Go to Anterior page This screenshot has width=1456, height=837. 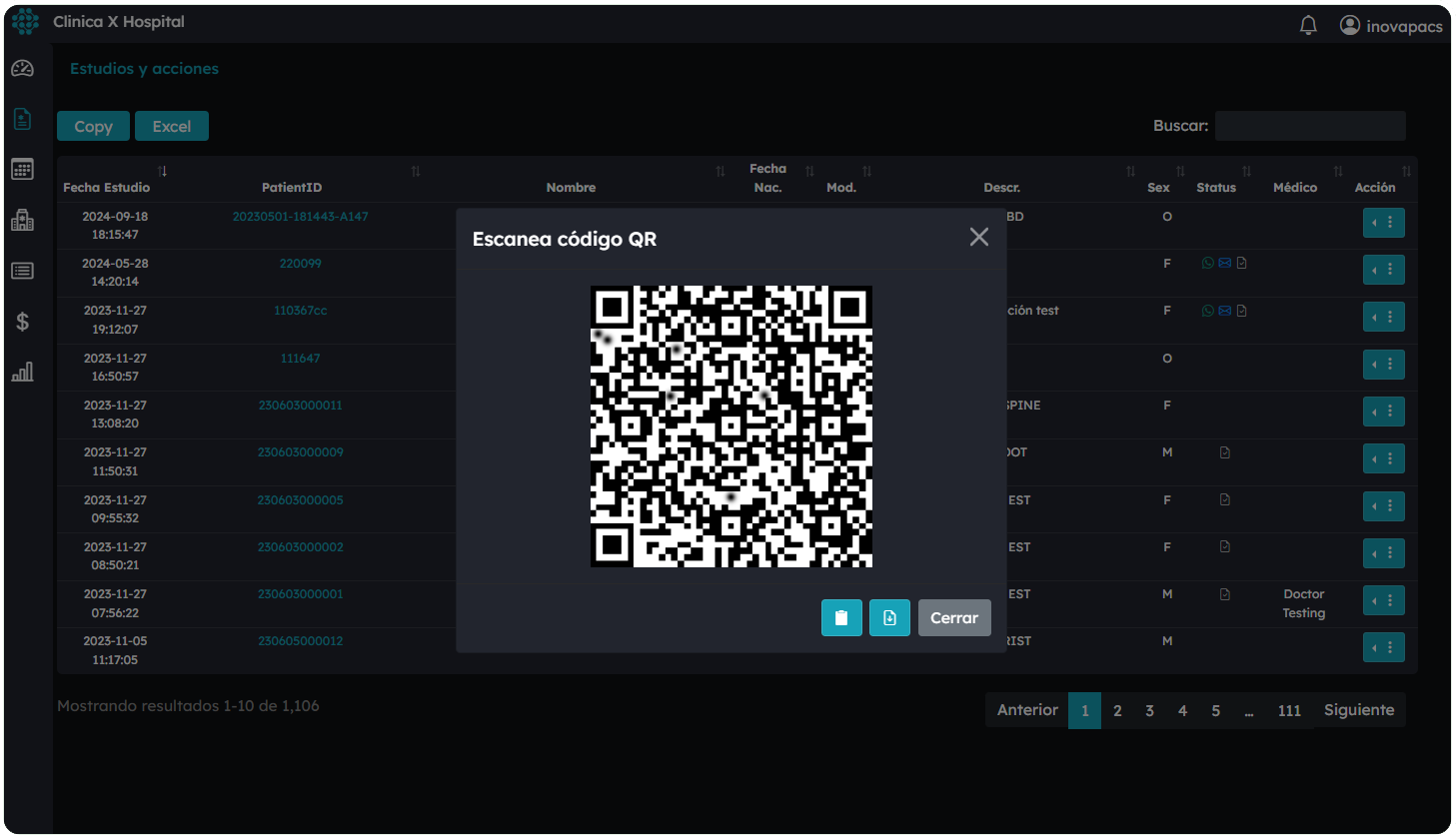coord(1027,710)
